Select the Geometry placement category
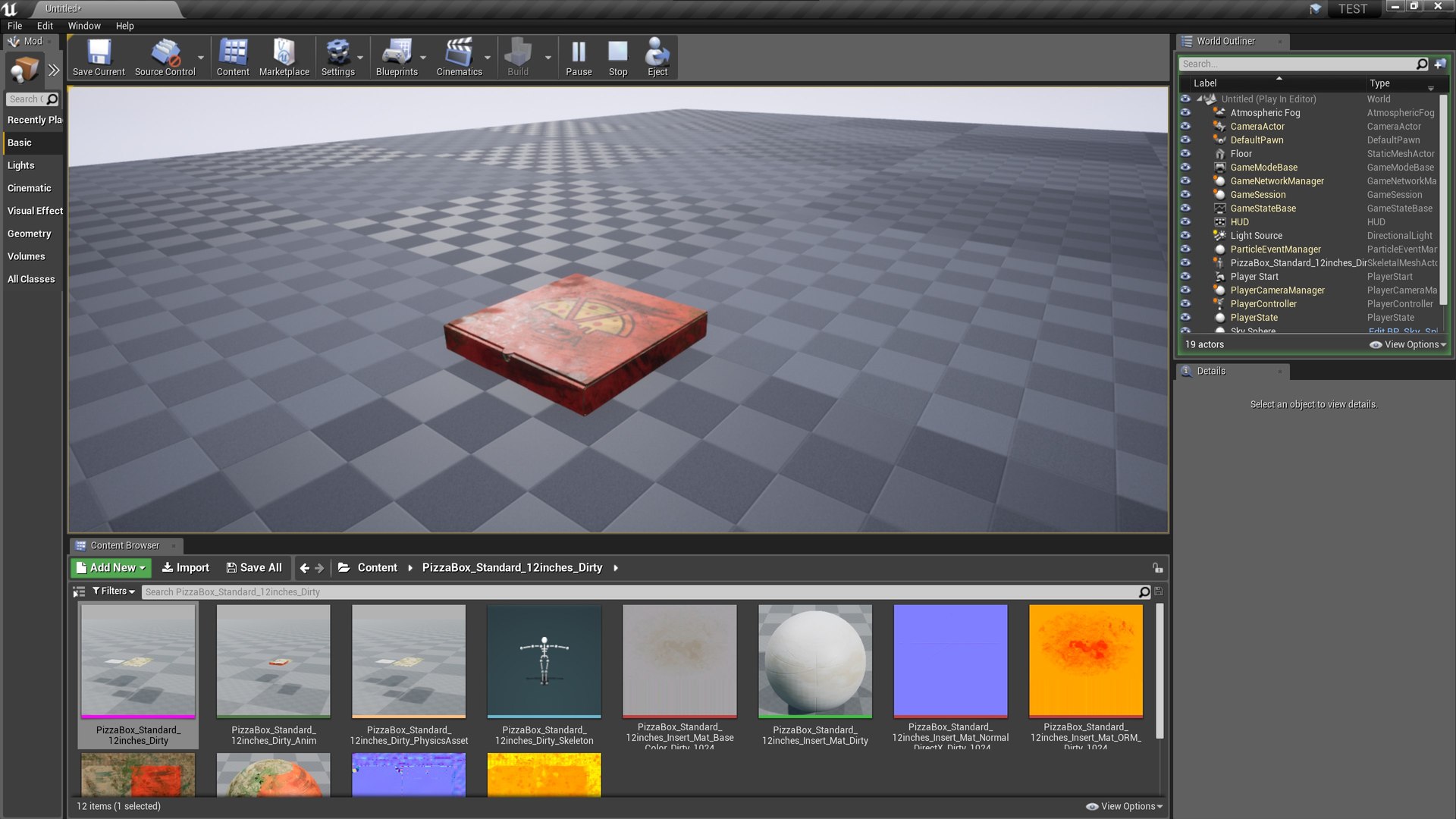Viewport: 1456px width, 819px height. (33, 234)
